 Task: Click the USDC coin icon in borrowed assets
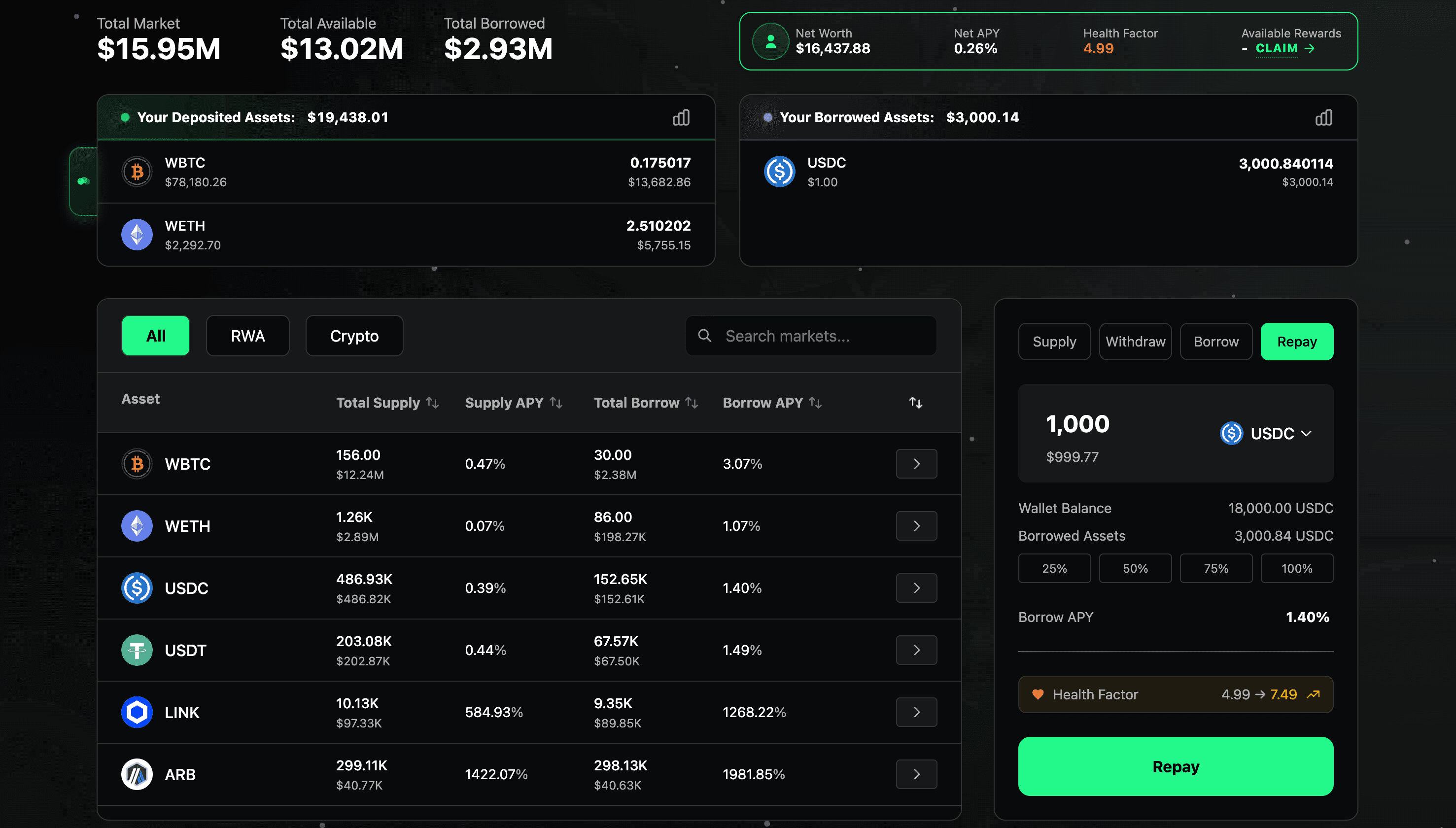coord(780,172)
